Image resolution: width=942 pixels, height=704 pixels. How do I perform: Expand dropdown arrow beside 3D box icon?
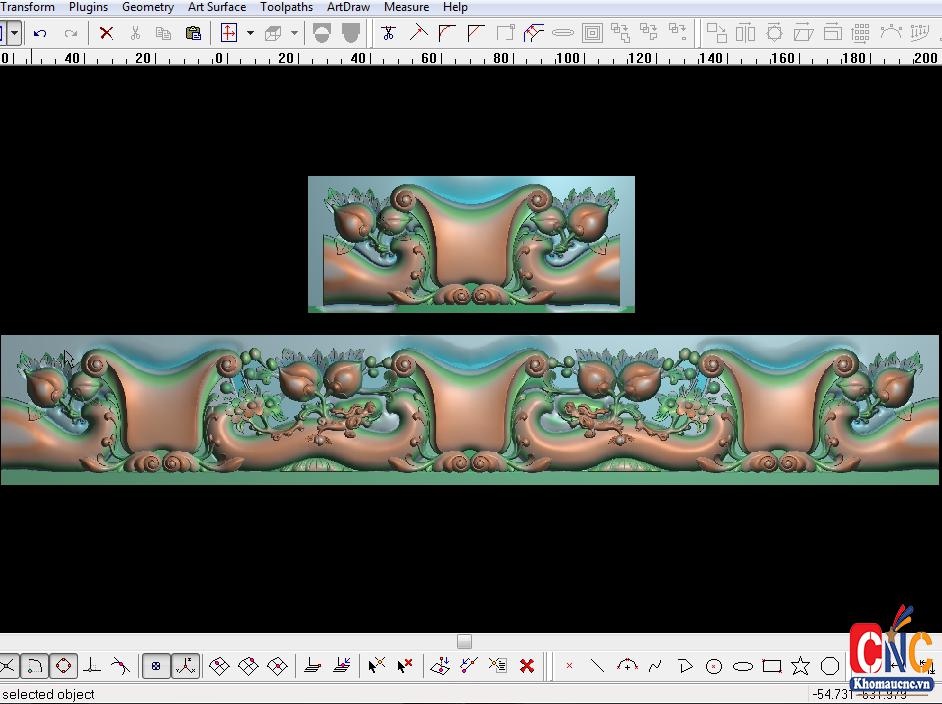tap(294, 33)
